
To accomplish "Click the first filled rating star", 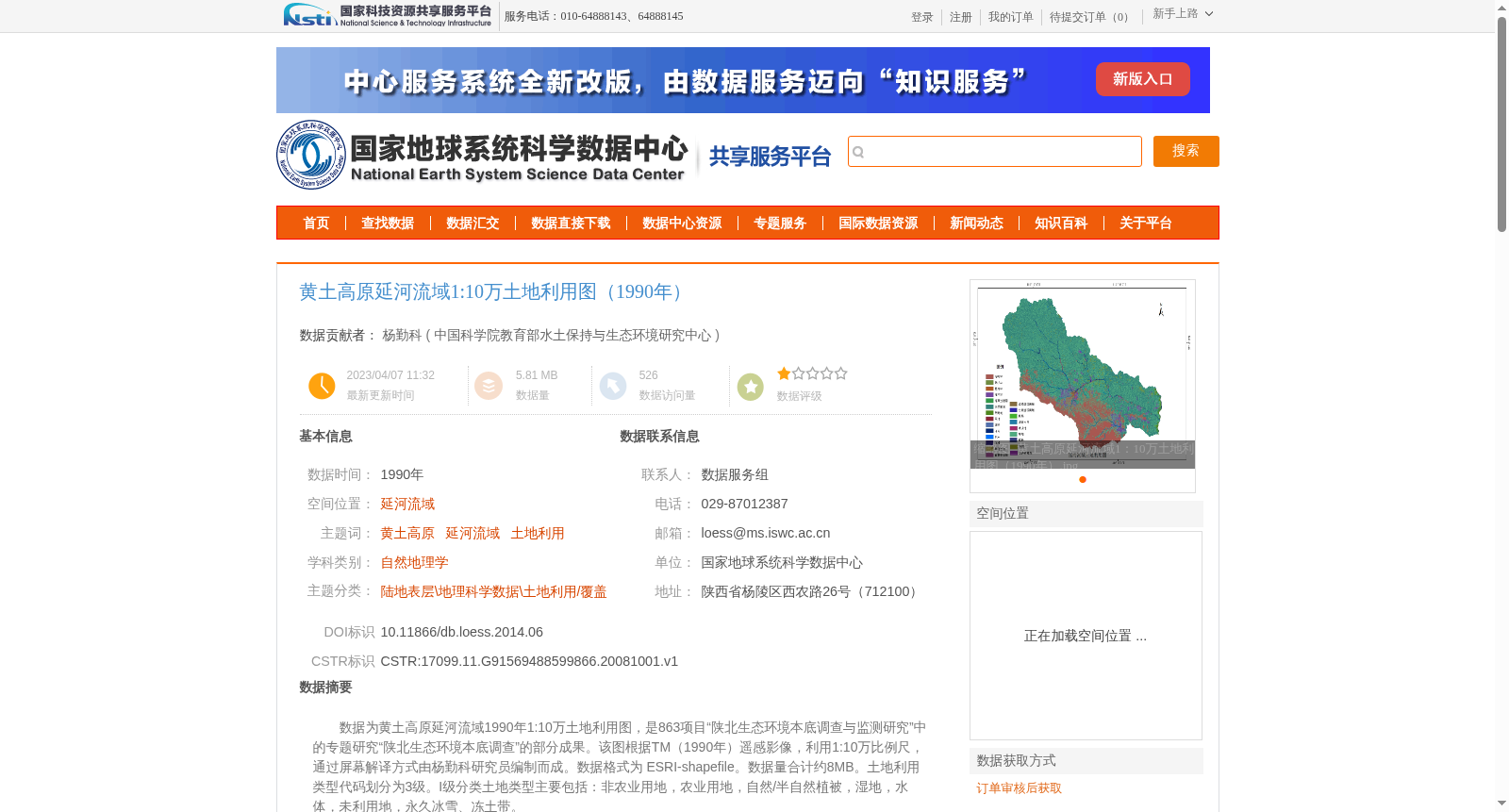I will tap(784, 373).
